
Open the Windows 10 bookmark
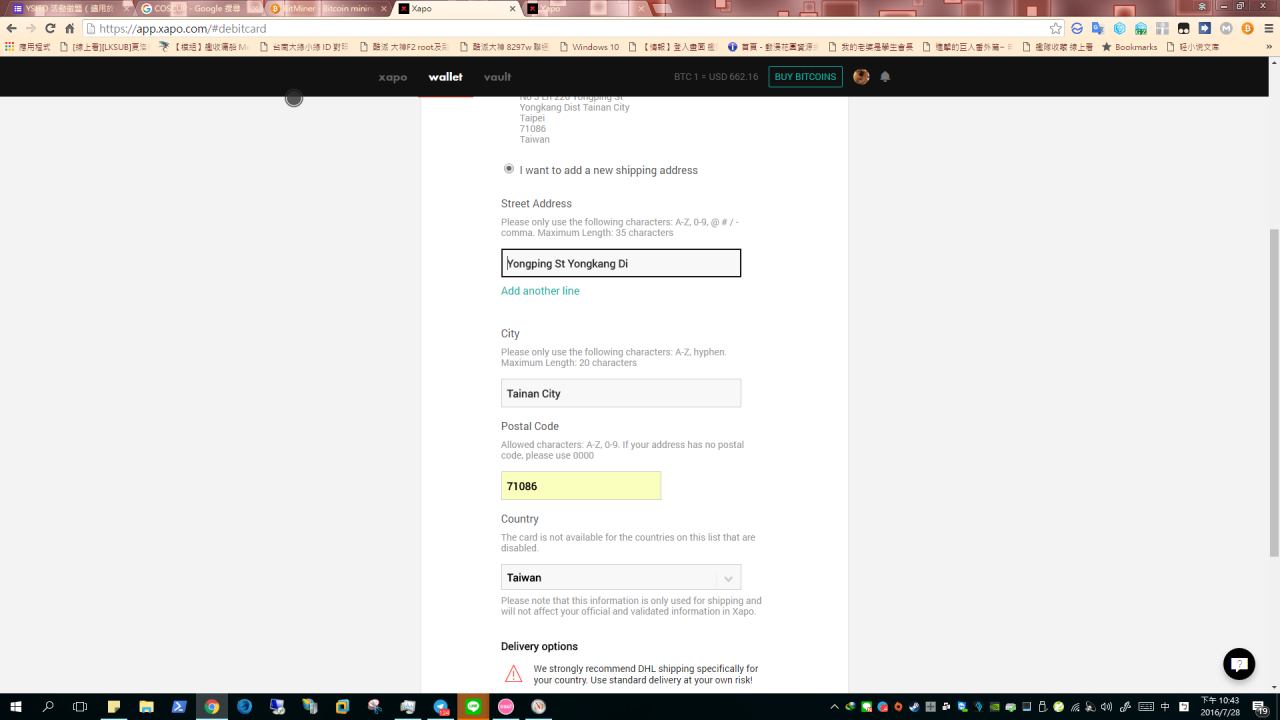(590, 47)
